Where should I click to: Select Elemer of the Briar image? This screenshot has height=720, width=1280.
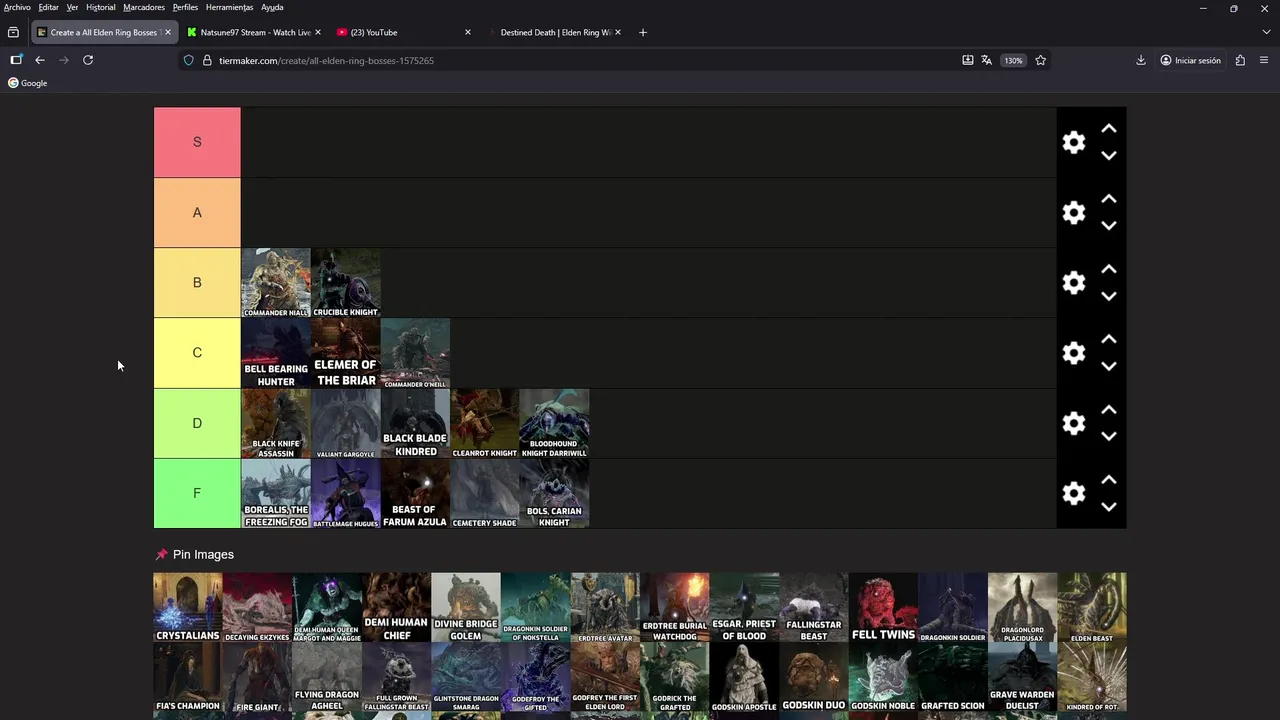(x=345, y=353)
